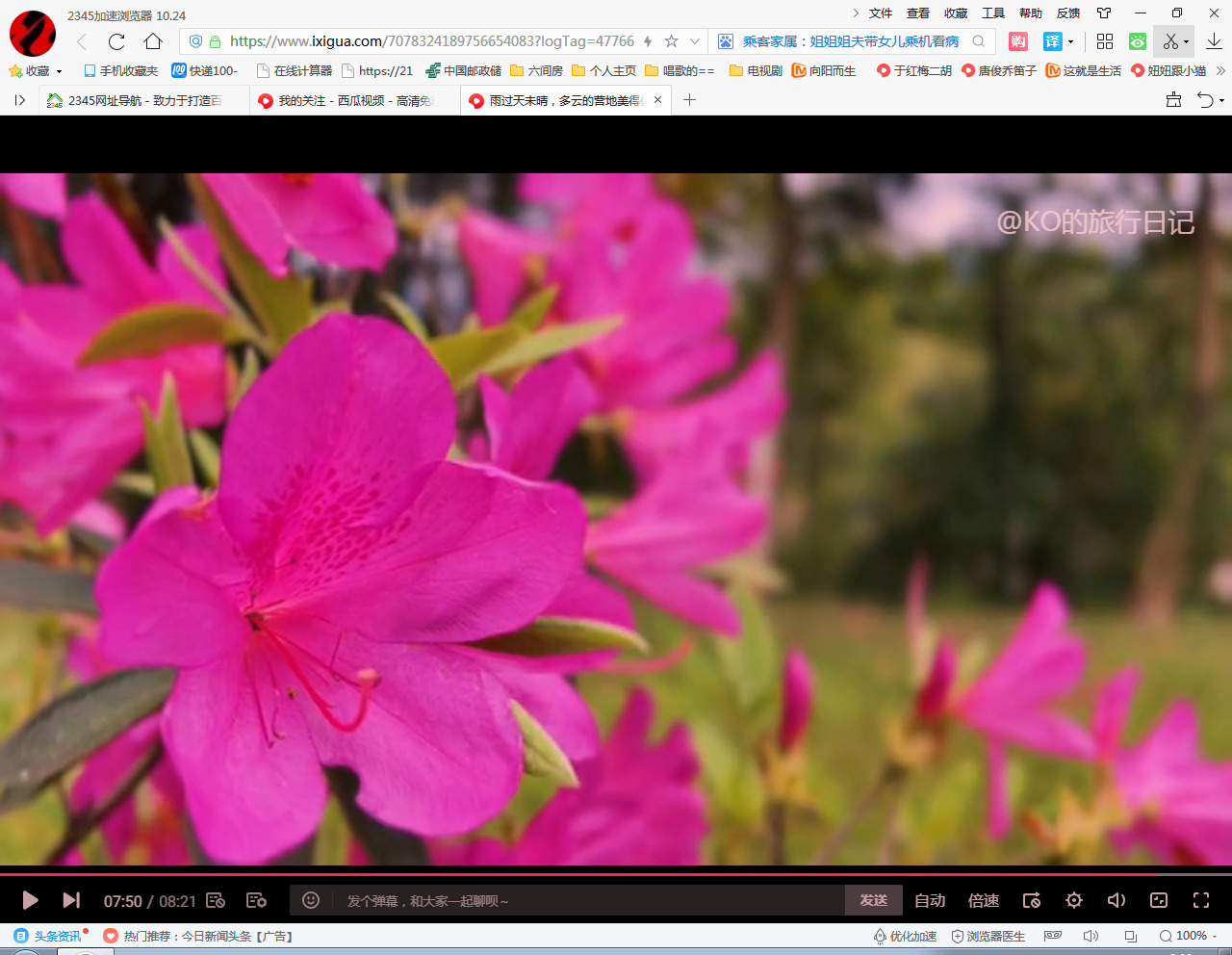Open 浏览器医生 in the status bar
Image resolution: width=1232 pixels, height=955 pixels.
[988, 936]
